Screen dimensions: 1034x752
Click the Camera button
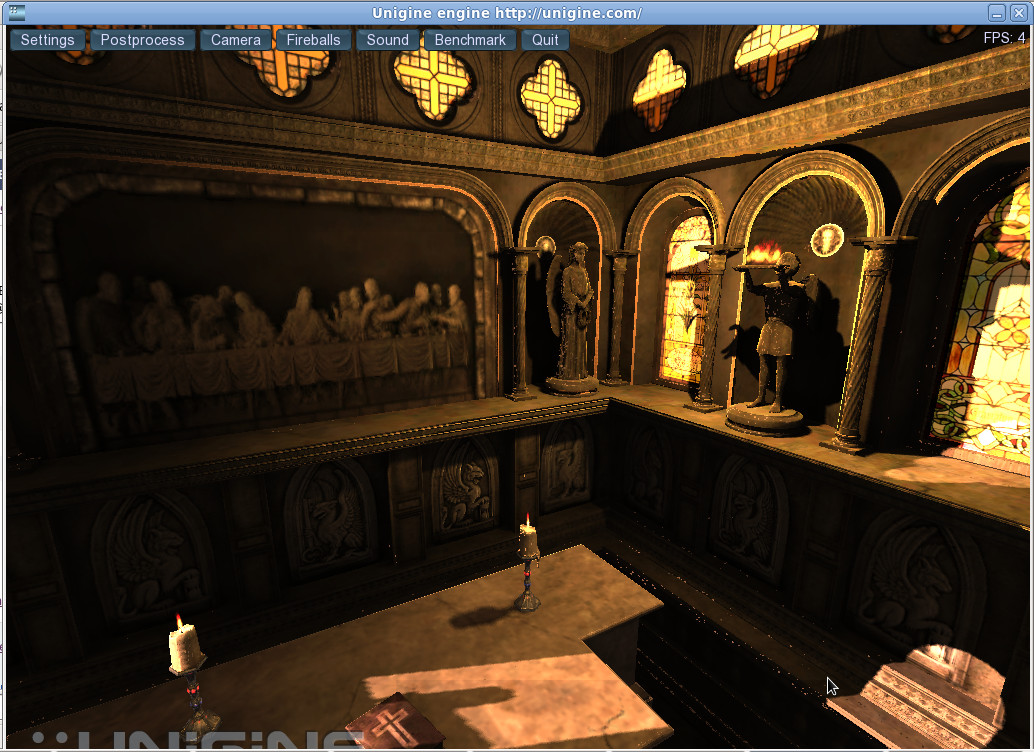click(236, 40)
